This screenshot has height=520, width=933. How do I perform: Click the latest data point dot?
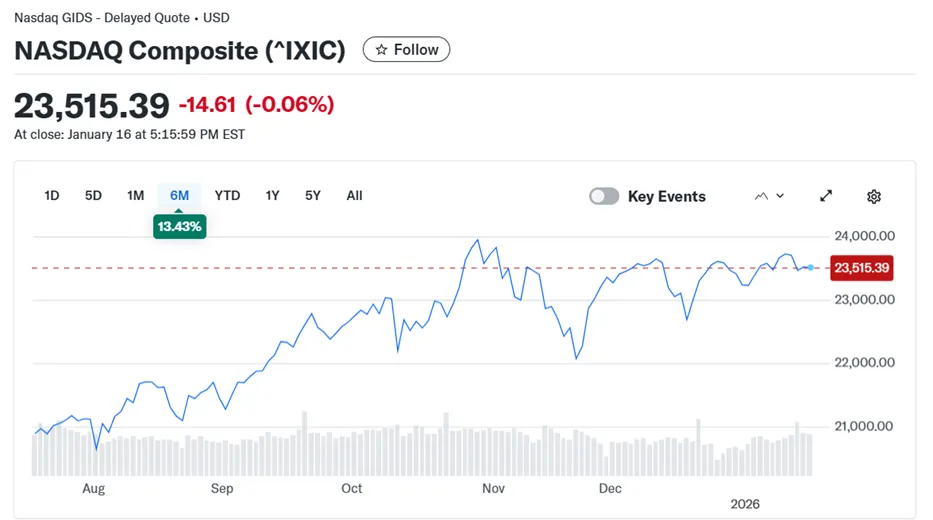click(811, 268)
